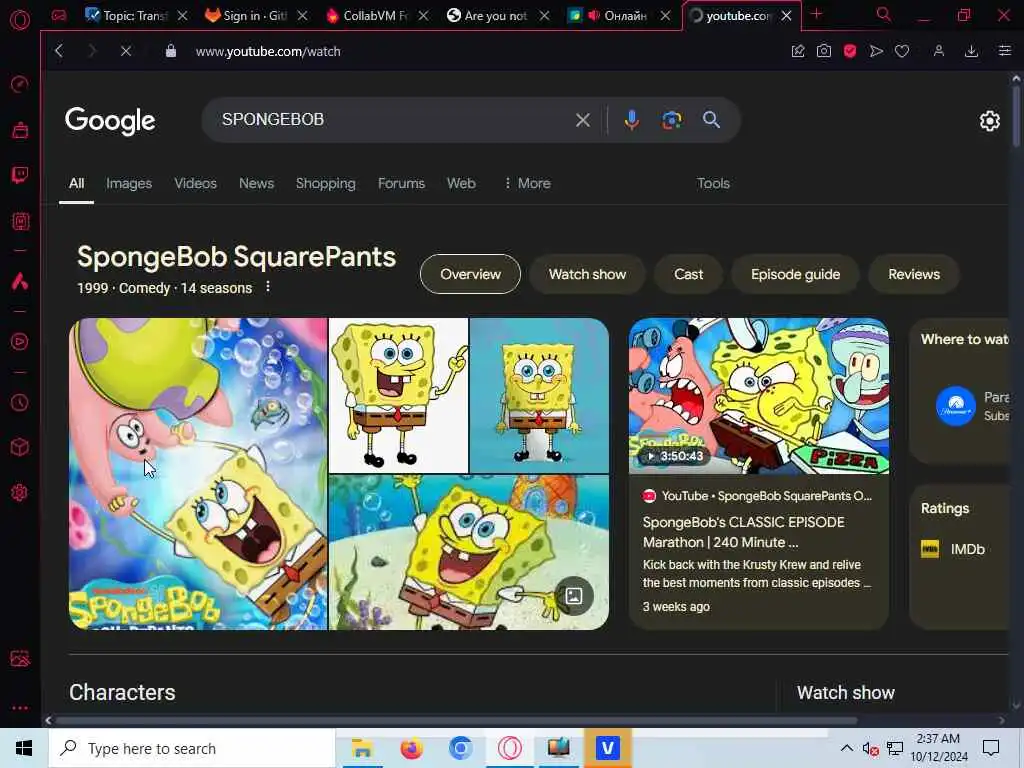This screenshot has width=1024, height=768.
Task: Open the SpongeBob pizza marathon video thumbnail
Action: coord(758,396)
